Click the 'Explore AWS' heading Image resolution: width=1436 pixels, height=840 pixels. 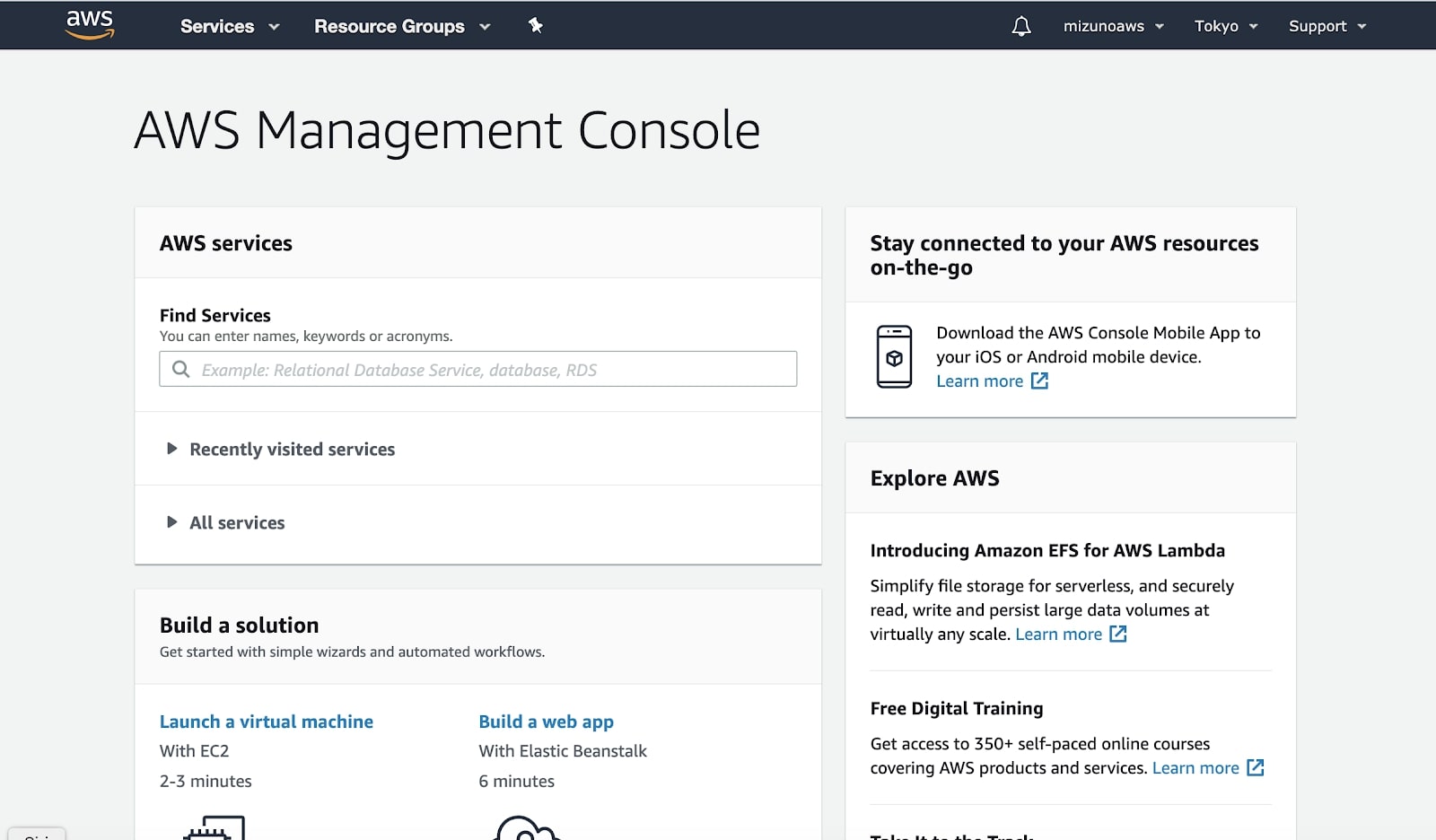(934, 477)
